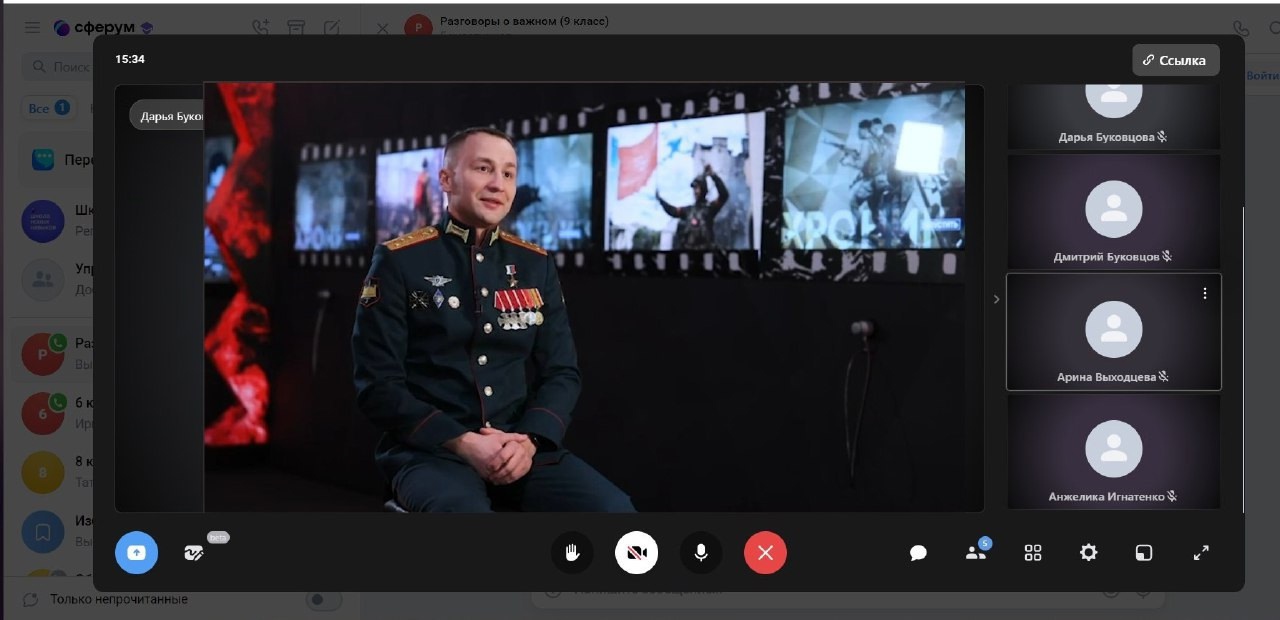Close the Разговоры о важном chat

click(x=382, y=28)
